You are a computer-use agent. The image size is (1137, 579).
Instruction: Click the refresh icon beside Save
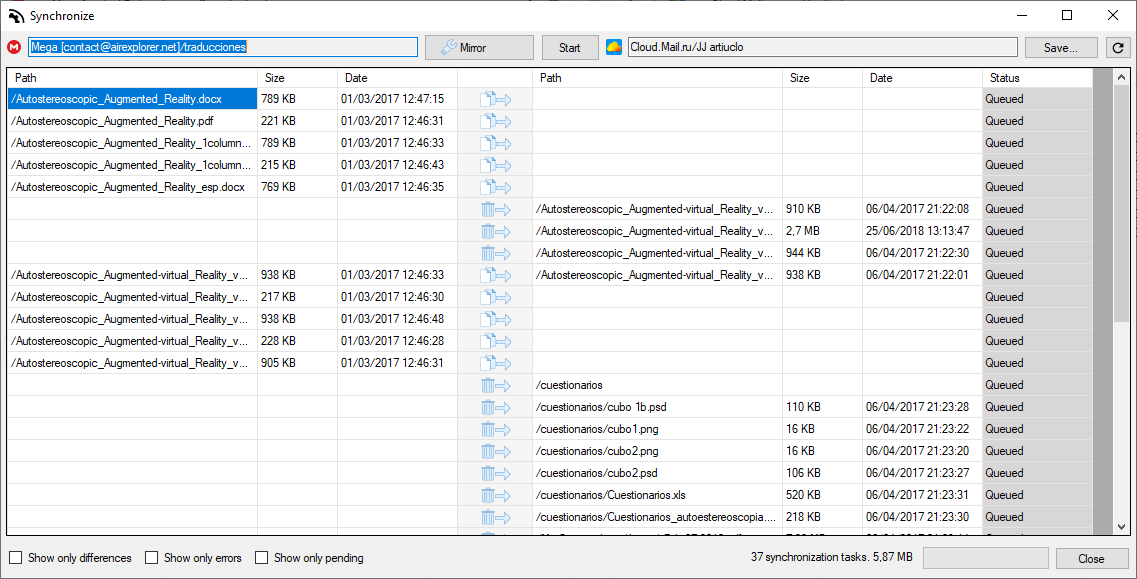point(1118,46)
